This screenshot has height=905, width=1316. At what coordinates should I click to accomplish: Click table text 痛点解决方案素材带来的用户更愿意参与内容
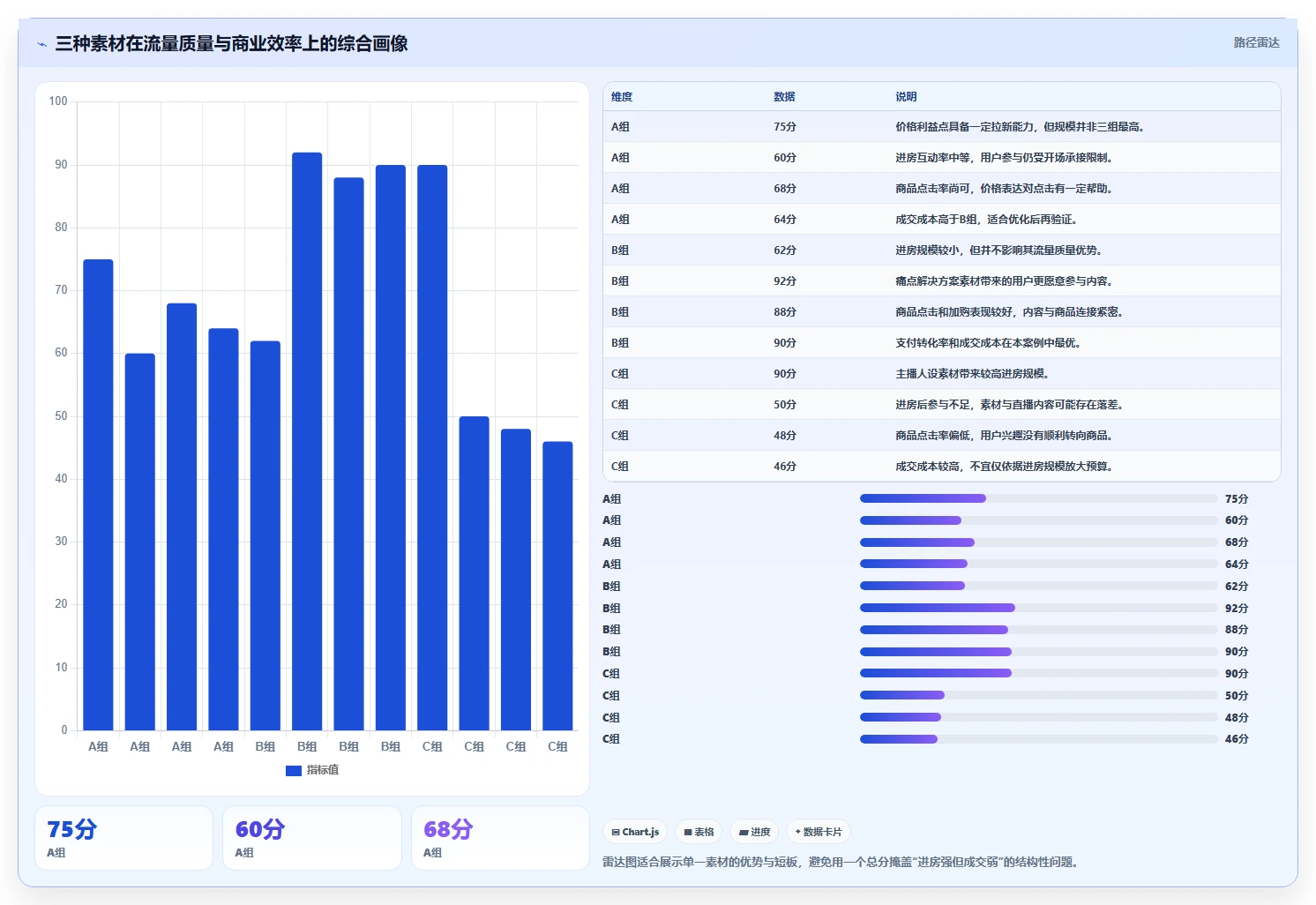tap(1001, 281)
